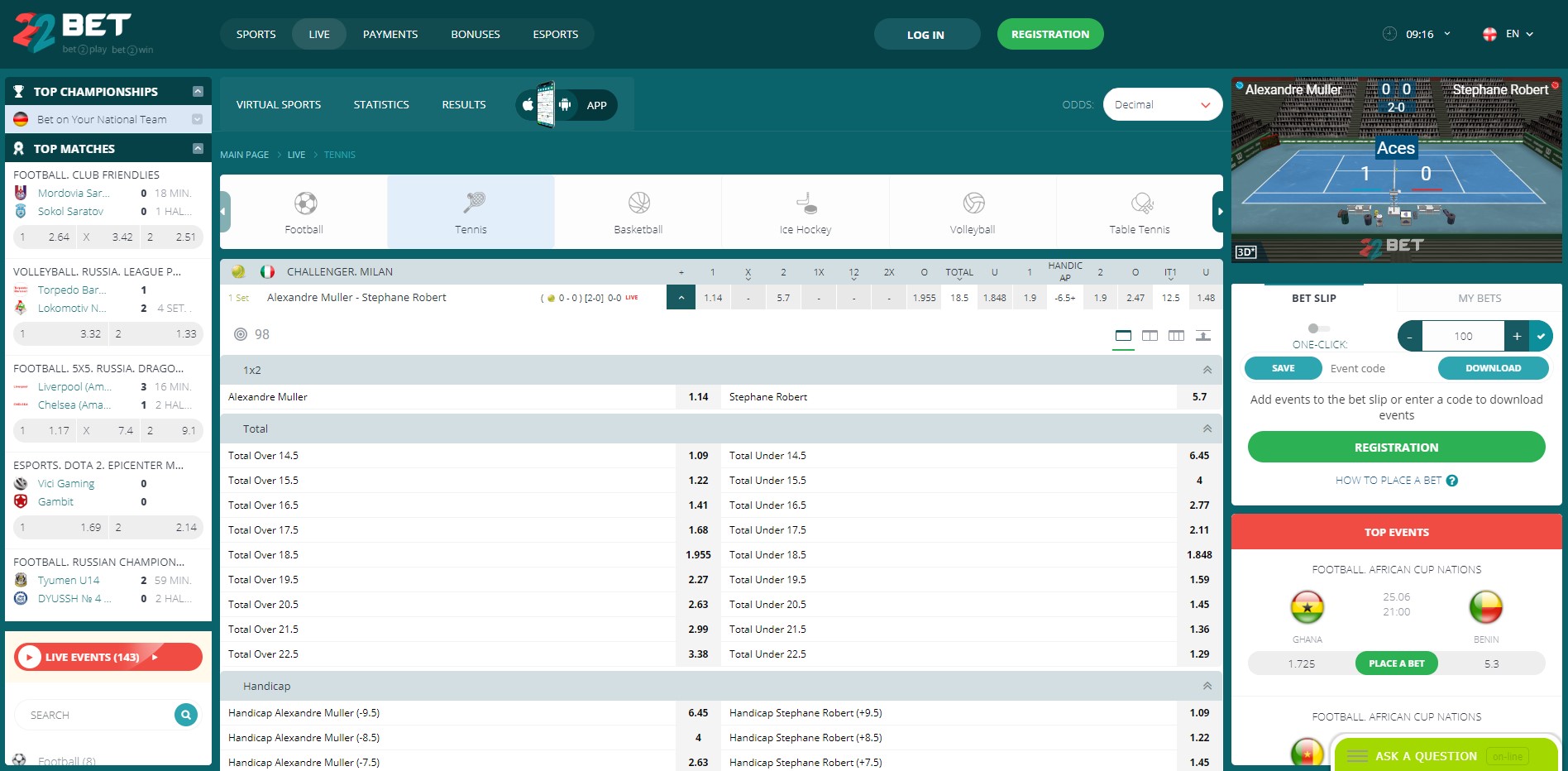This screenshot has height=771, width=1568.
Task: Open the Decimal odds format dropdown
Action: (1163, 104)
